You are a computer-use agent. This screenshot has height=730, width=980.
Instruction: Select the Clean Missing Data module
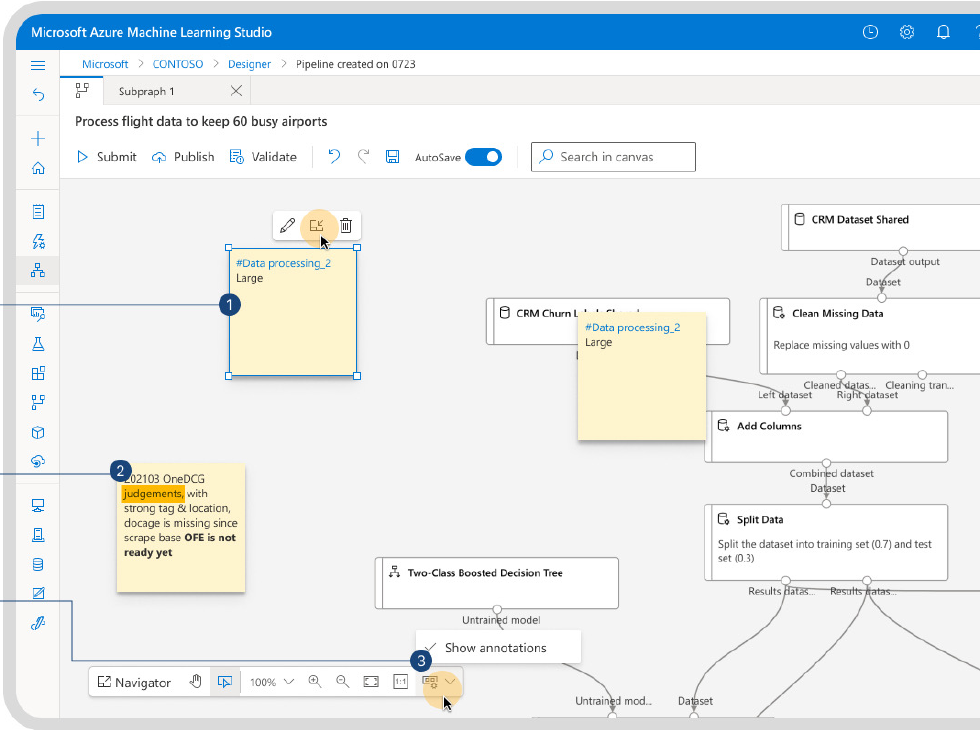869,336
